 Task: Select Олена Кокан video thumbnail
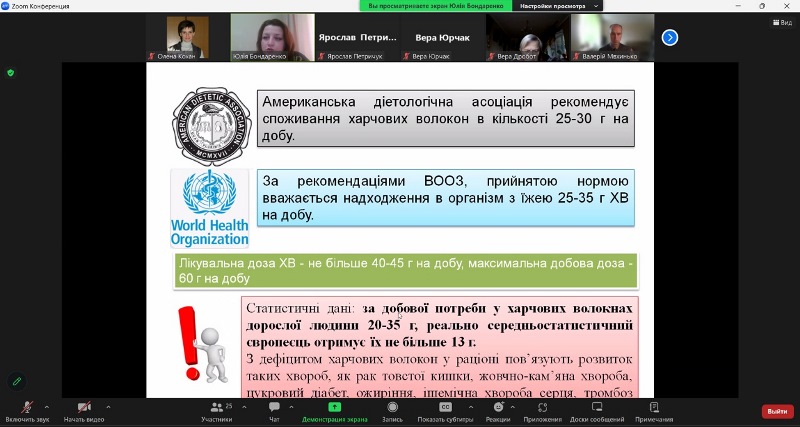tap(188, 37)
